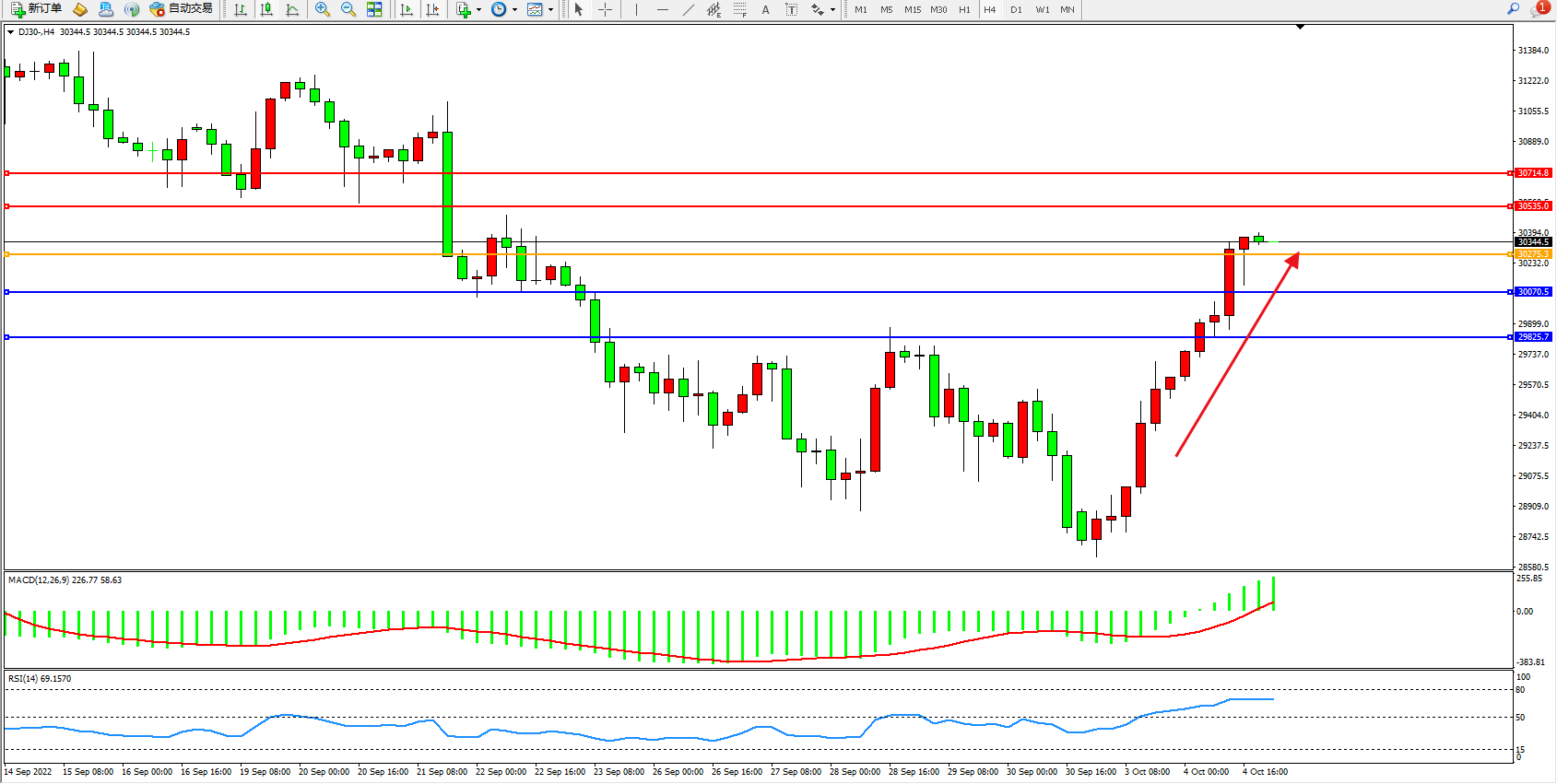Screen dimensions: 1557x784
Task: Open the indicators list dropdown
Action: [478, 9]
